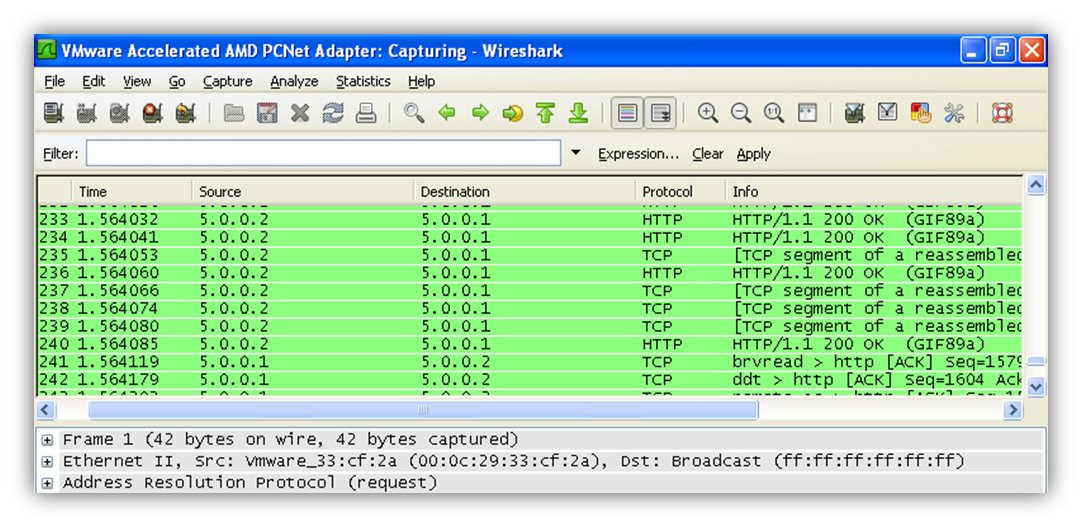Clear the display filter
This screenshot has width=1082, height=527.
tap(708, 154)
